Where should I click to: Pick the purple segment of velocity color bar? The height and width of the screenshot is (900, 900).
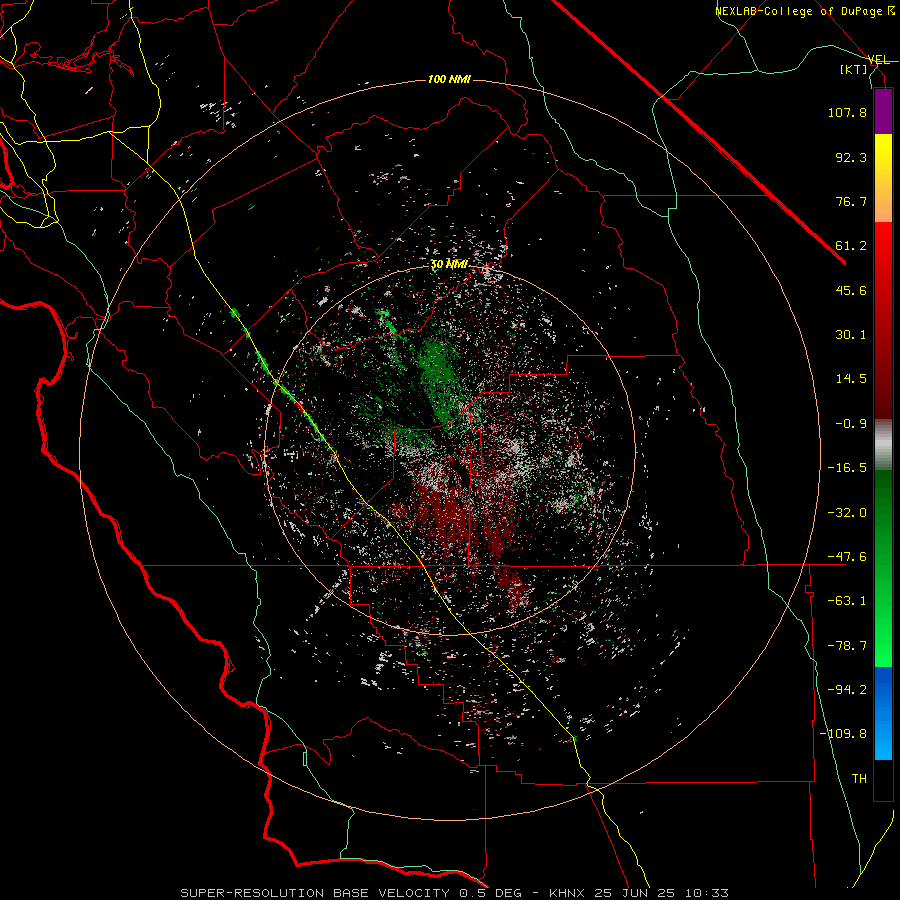point(883,111)
